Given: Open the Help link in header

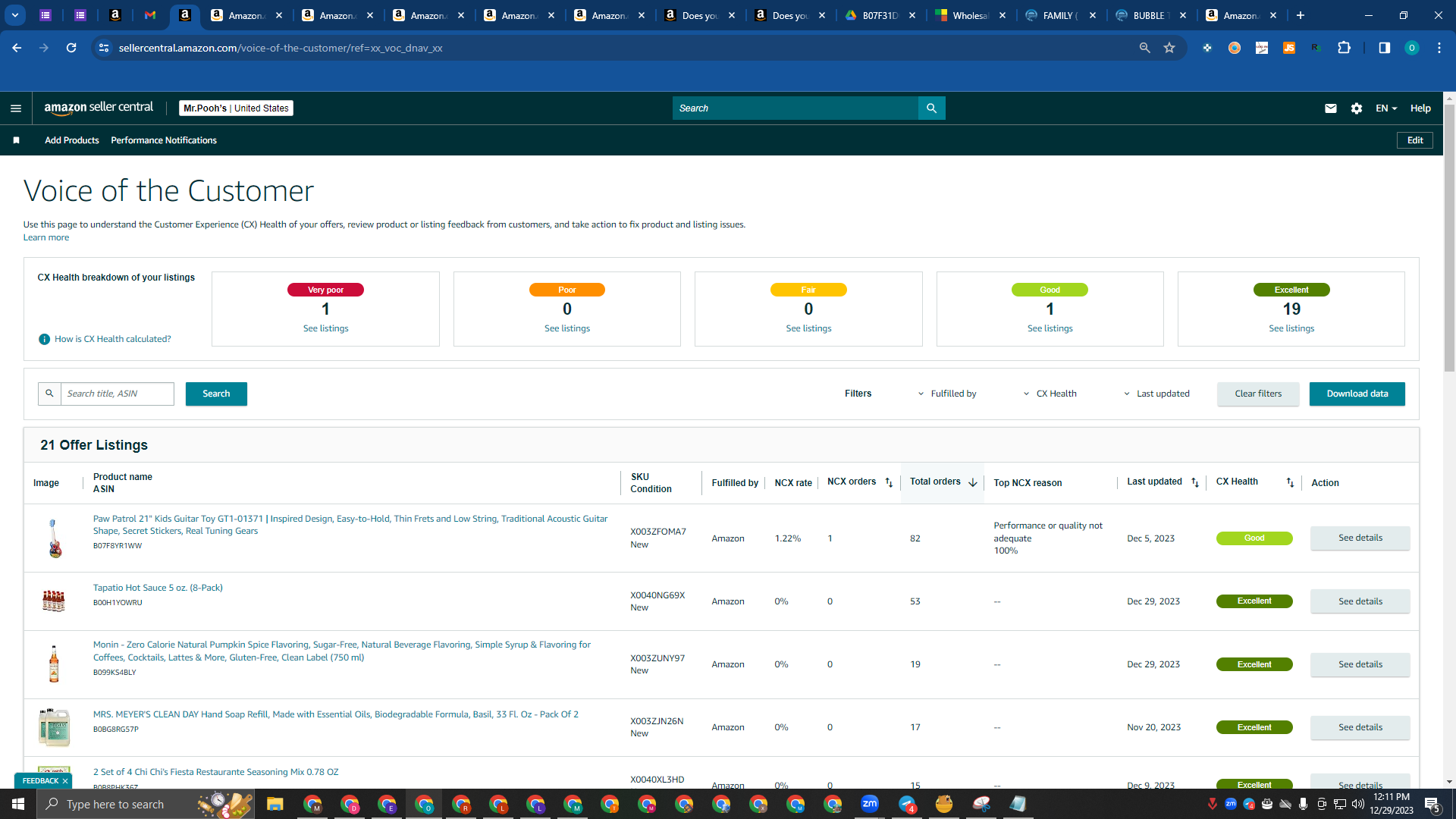Looking at the screenshot, I should coord(1420,108).
